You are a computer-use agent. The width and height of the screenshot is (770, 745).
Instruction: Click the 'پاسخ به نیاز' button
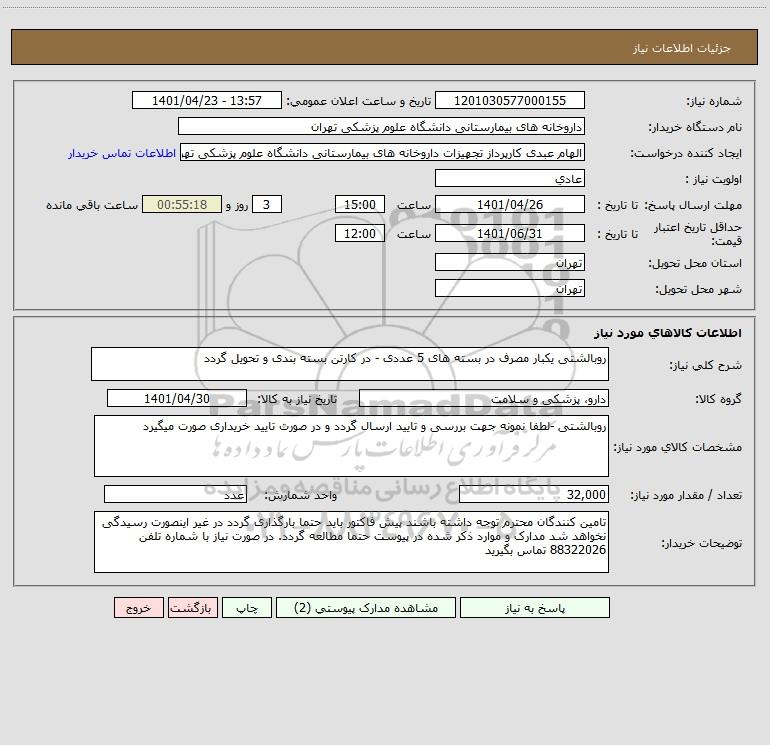(x=535, y=608)
